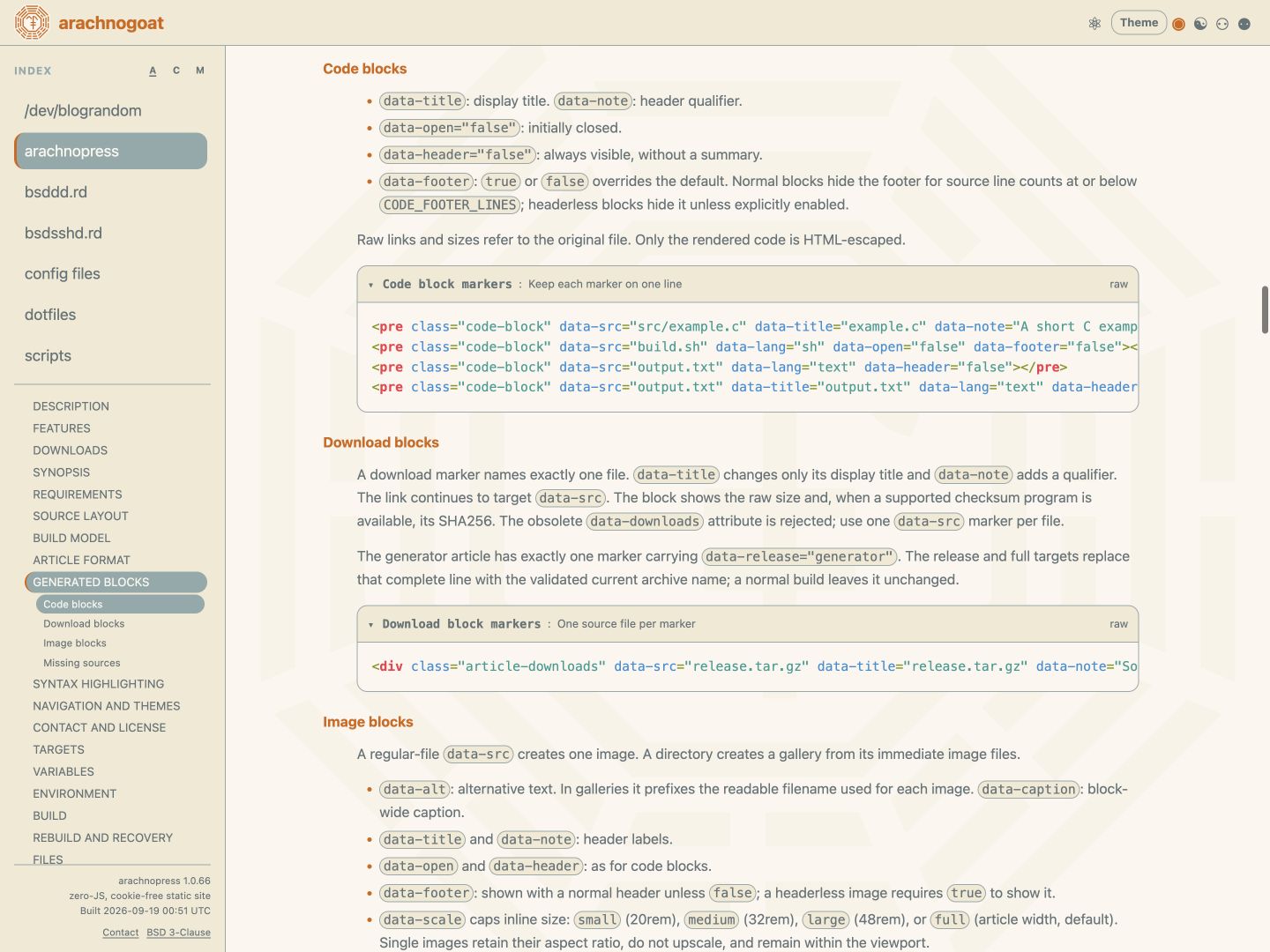
Task: Click the data-header="false" code tag
Action: [458, 154]
